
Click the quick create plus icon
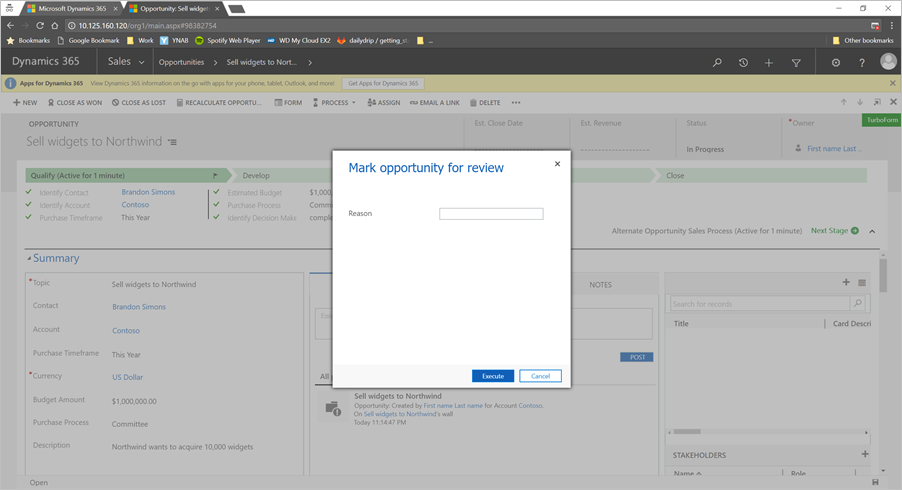point(769,62)
